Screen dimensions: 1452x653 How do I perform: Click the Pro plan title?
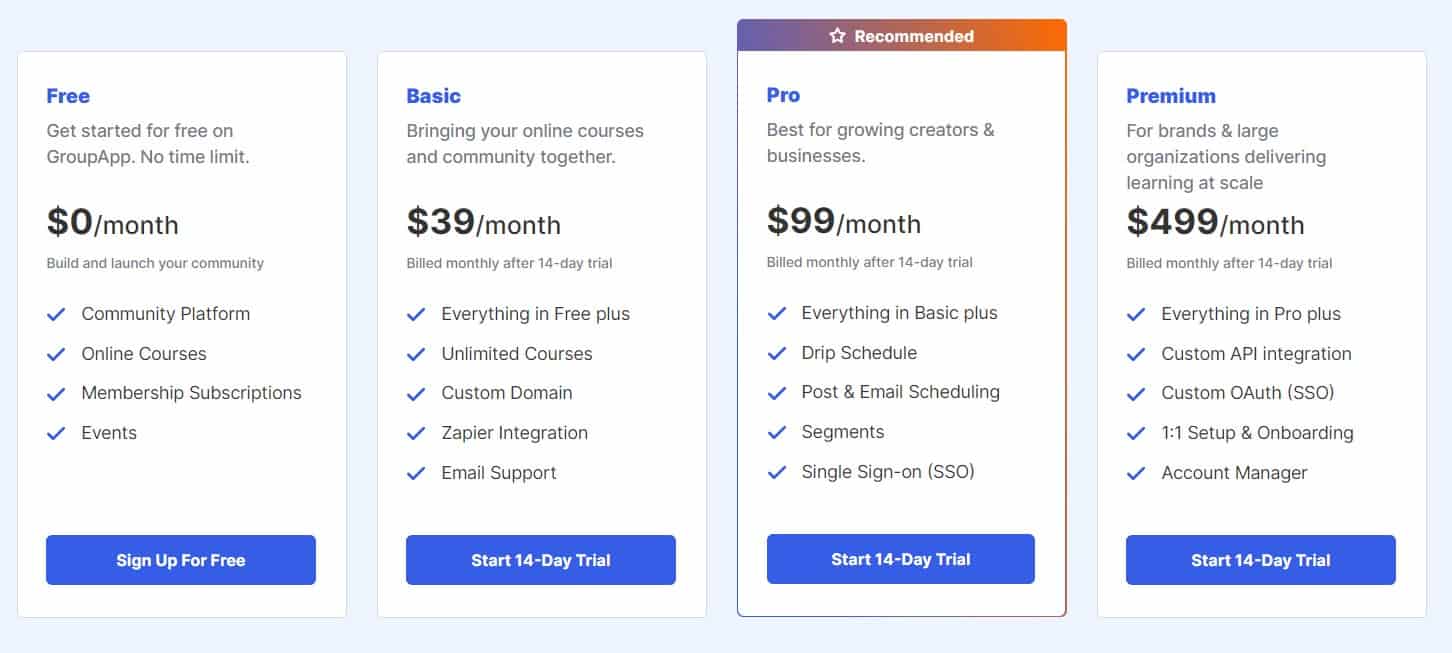(x=783, y=95)
